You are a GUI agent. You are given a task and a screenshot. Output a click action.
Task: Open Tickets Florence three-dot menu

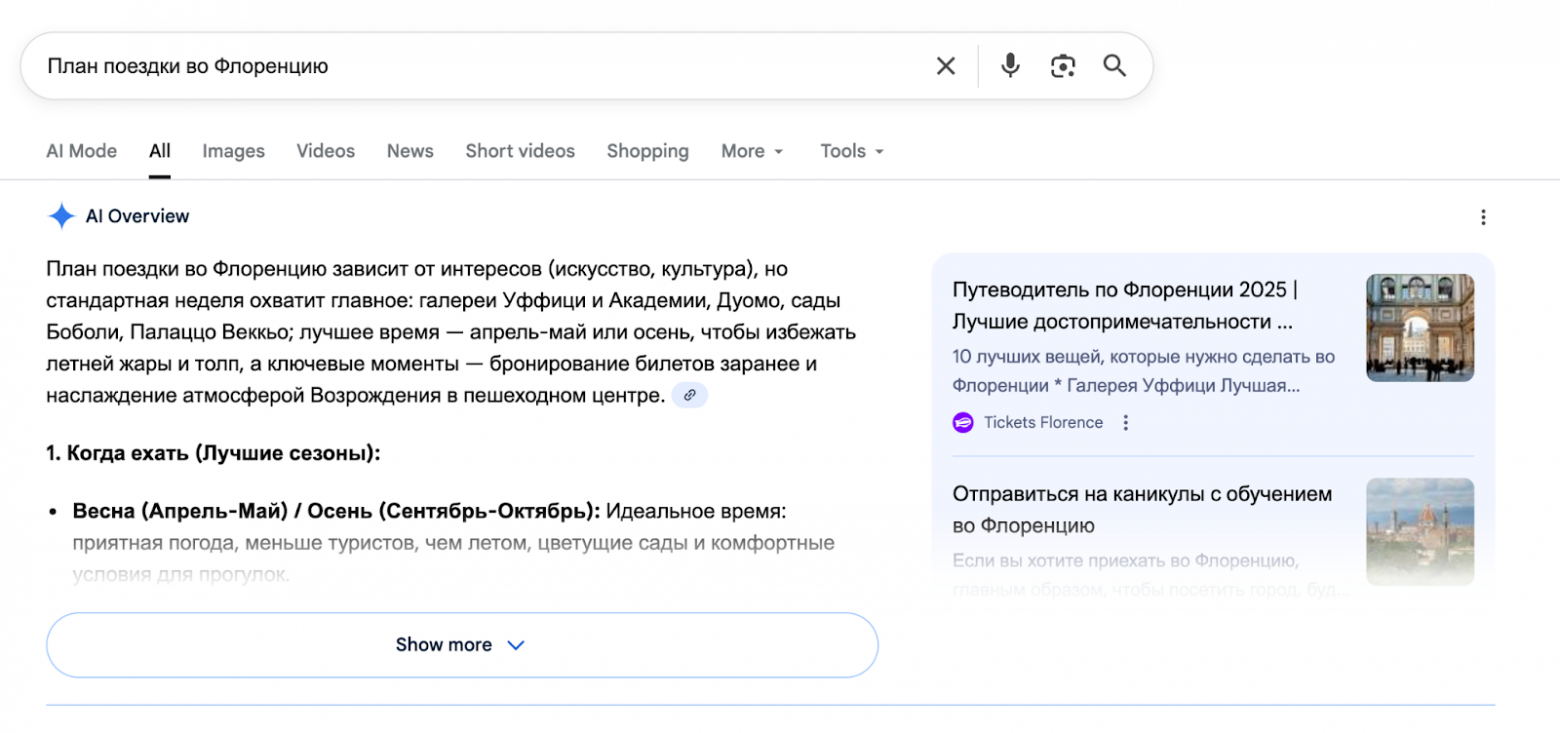(1125, 422)
